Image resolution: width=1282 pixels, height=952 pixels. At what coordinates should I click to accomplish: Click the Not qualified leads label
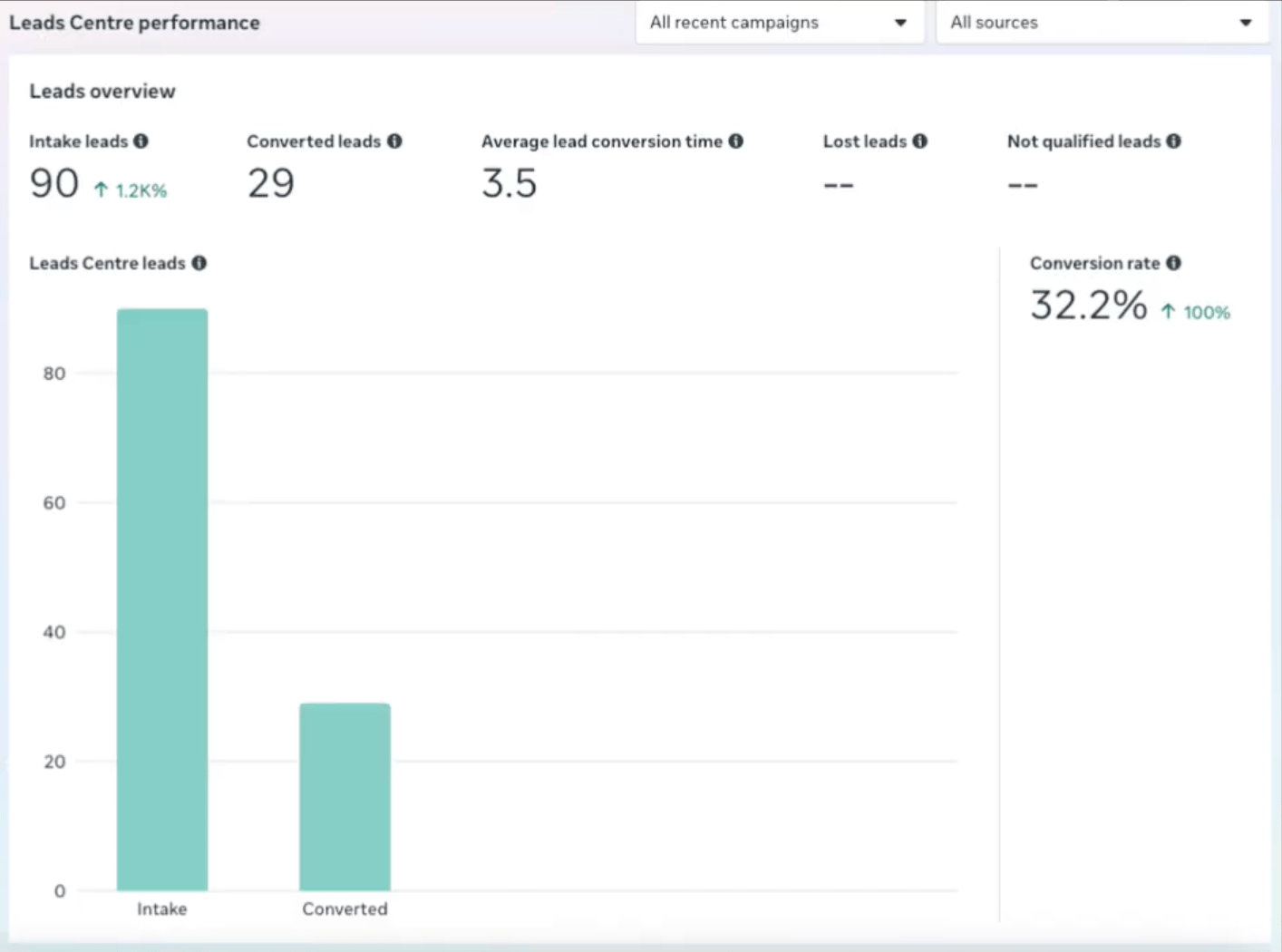(1084, 141)
